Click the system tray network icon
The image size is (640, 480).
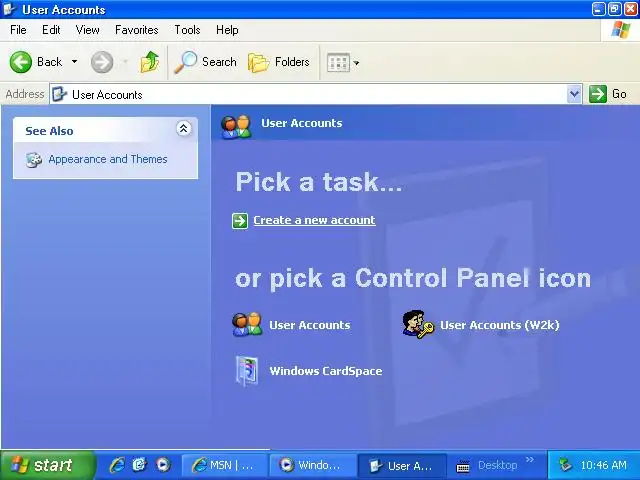pyautogui.click(x=565, y=465)
